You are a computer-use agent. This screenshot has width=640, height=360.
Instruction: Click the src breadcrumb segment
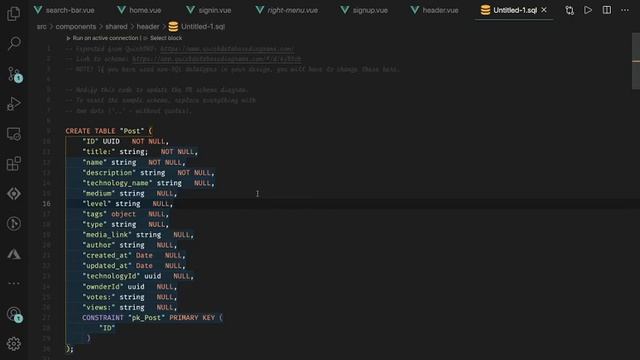coord(41,27)
